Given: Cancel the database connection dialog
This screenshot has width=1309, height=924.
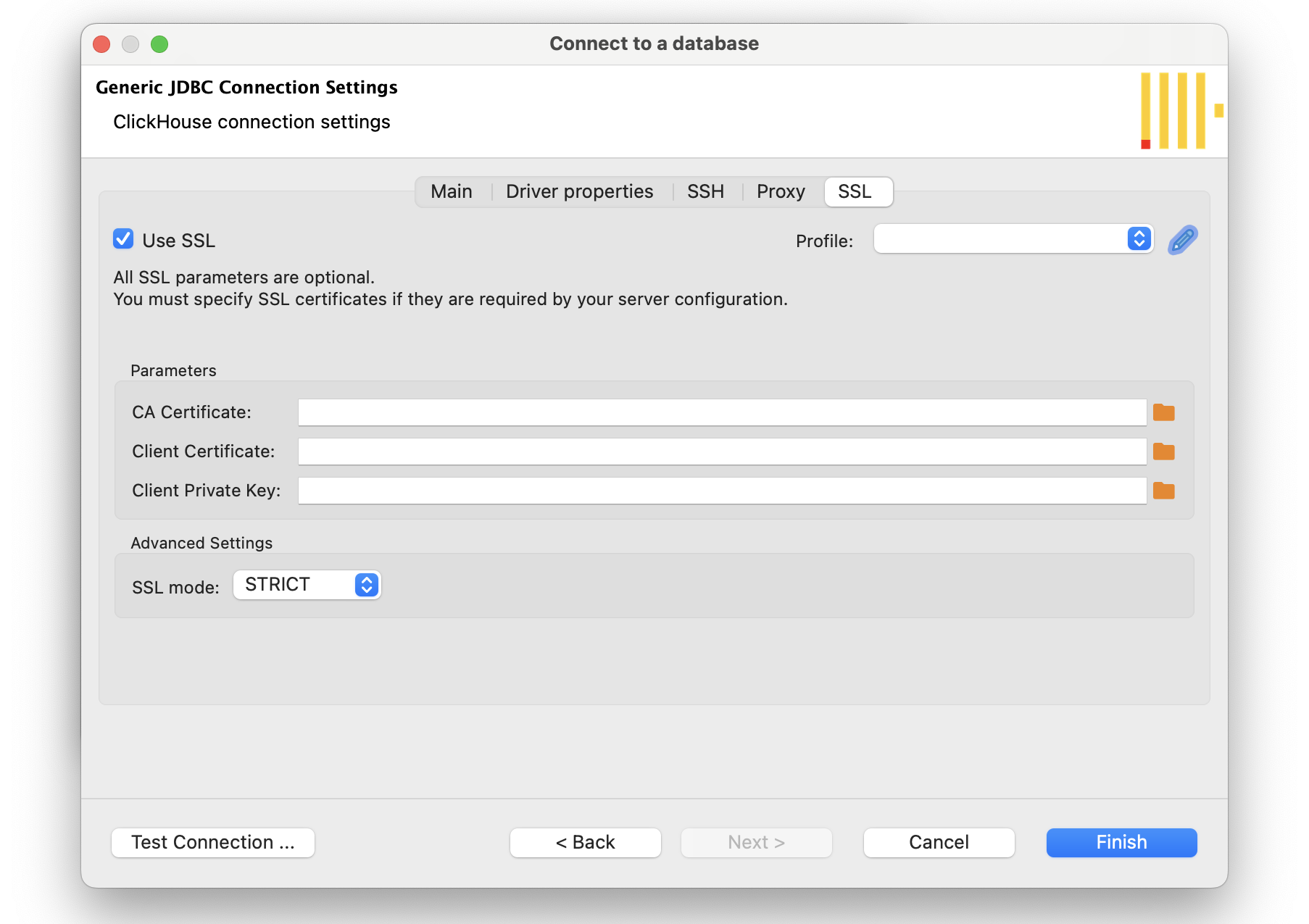Looking at the screenshot, I should pyautogui.click(x=939, y=842).
